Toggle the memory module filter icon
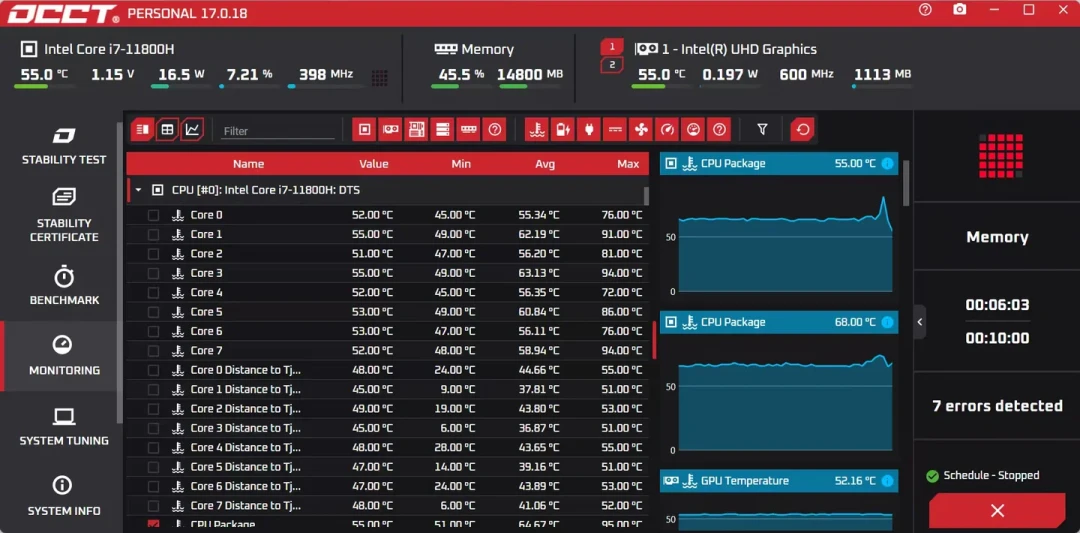The height and width of the screenshot is (533, 1080). pyautogui.click(x=468, y=129)
